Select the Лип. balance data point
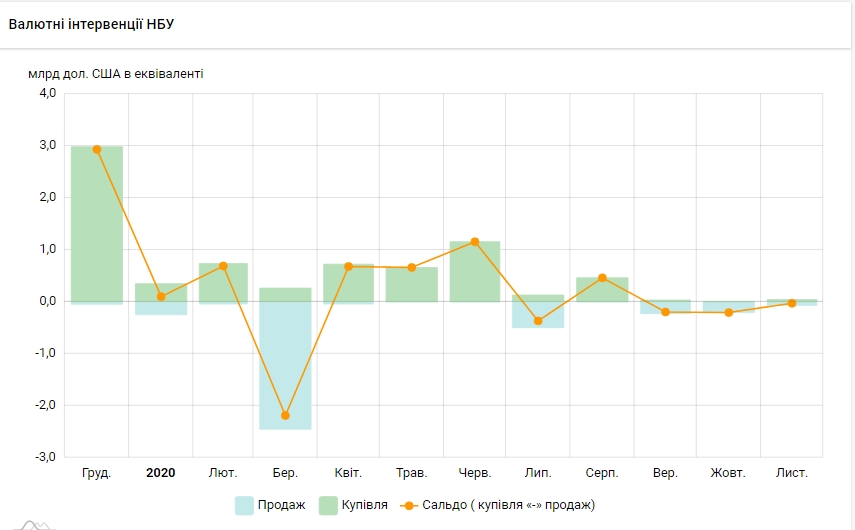This screenshot has height=530, width=855. pyautogui.click(x=538, y=321)
